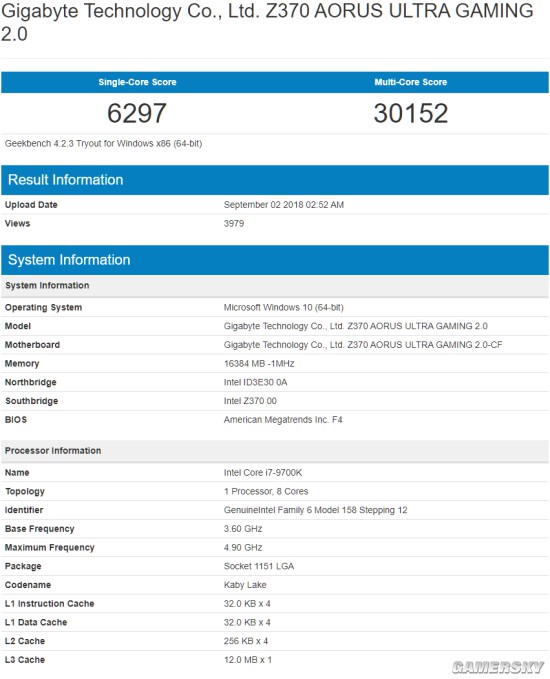The image size is (550, 679).
Task: Select the Multi-Core Score header
Action: click(x=411, y=82)
